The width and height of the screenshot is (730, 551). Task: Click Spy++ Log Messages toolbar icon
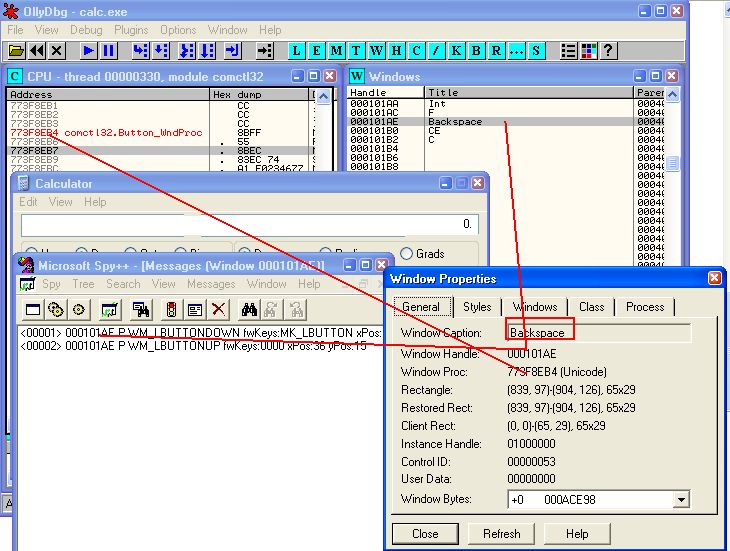coord(109,309)
